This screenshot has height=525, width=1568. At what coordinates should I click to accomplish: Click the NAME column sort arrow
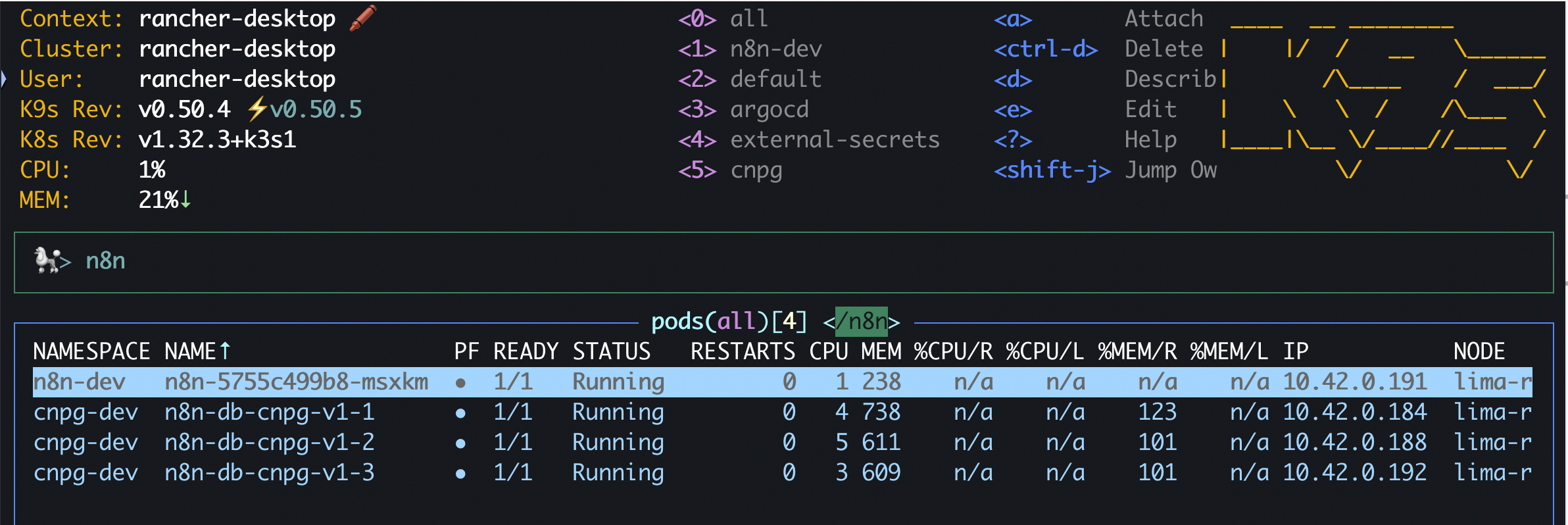(225, 351)
